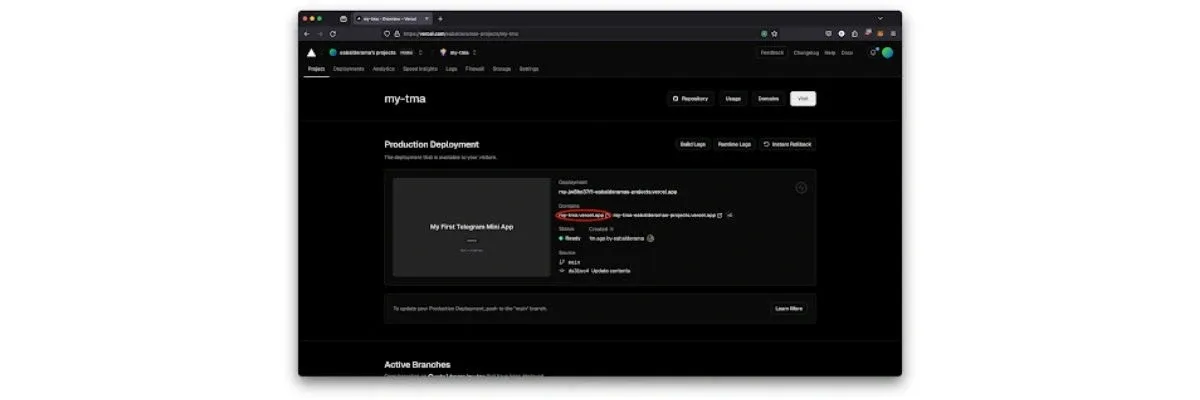Click the Active Branches heading
Screen dimensions: 1200x400
(417, 365)
